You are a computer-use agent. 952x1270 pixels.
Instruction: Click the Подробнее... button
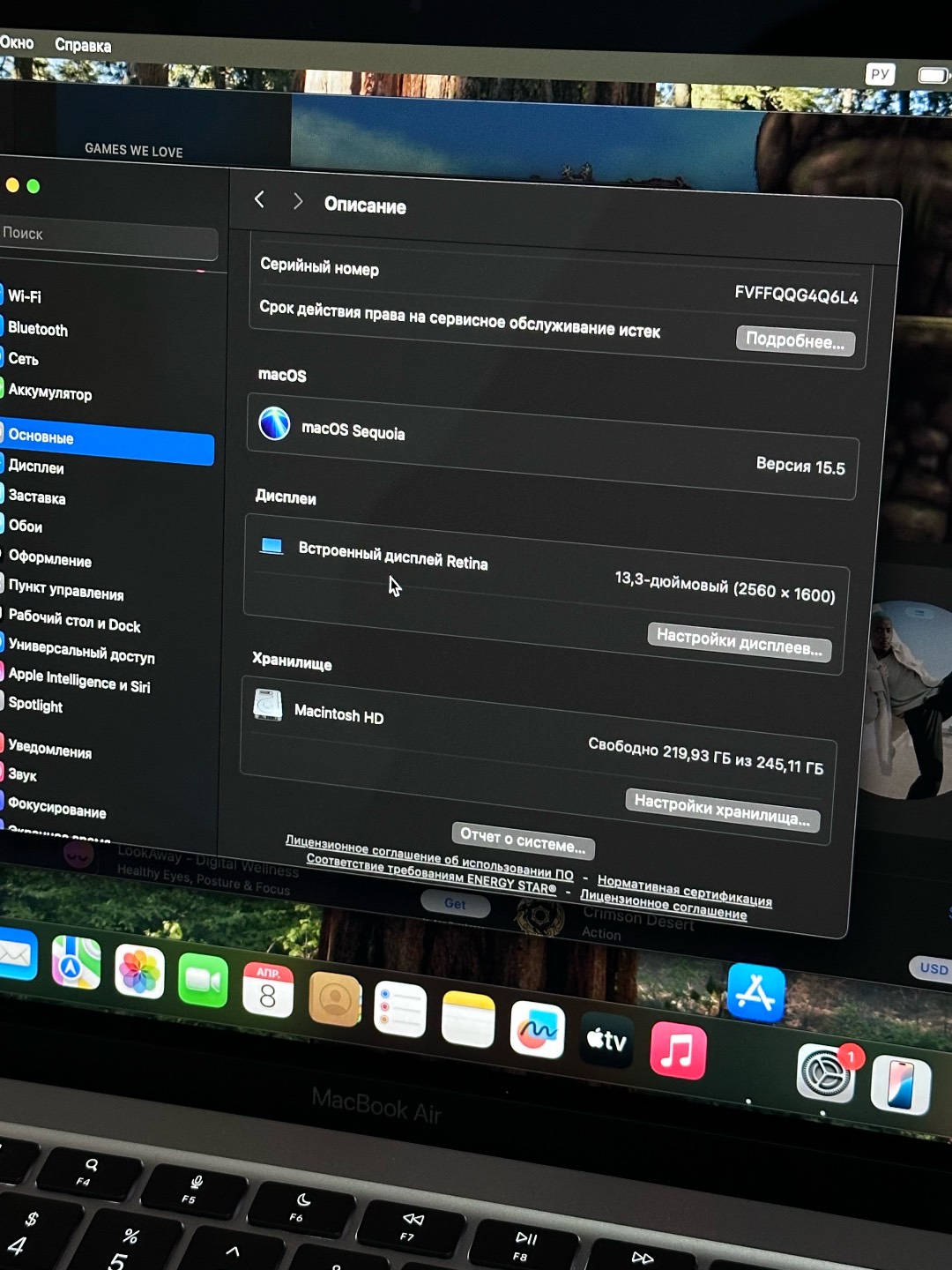794,340
